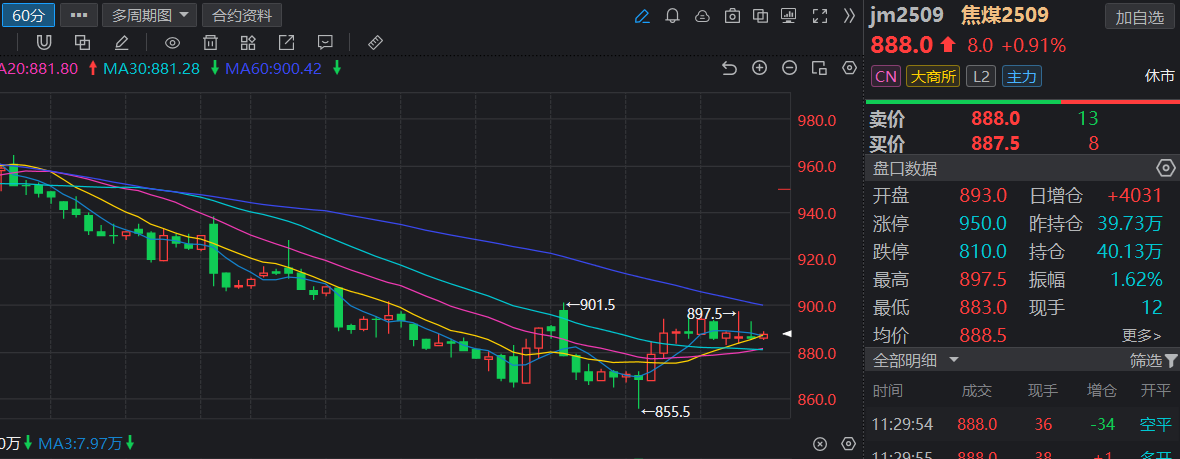
Task: Click the MA60:900.42 indicator label
Action: click(273, 68)
